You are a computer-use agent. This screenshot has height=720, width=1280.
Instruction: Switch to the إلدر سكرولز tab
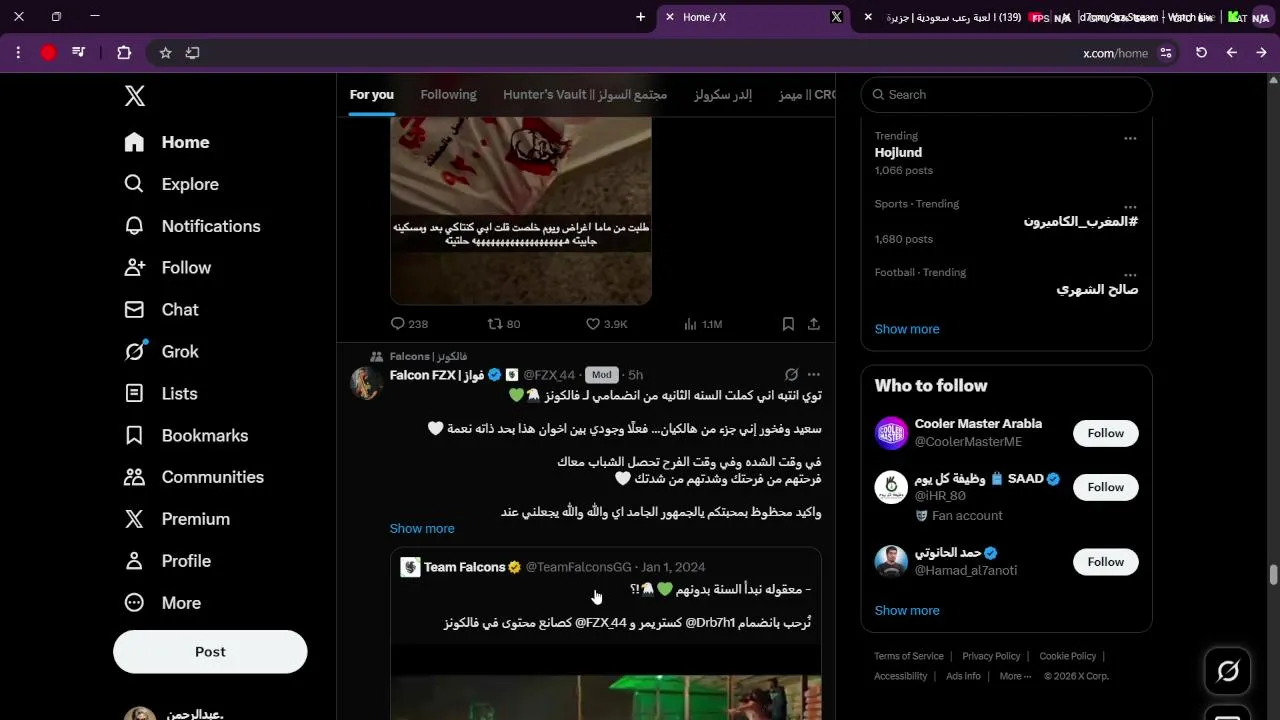coord(723,95)
